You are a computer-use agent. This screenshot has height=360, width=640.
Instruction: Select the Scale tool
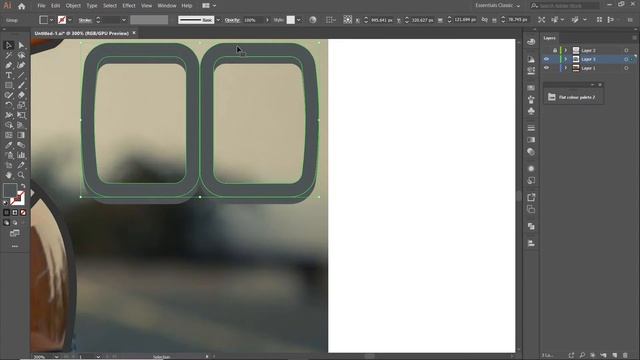(x=21, y=105)
